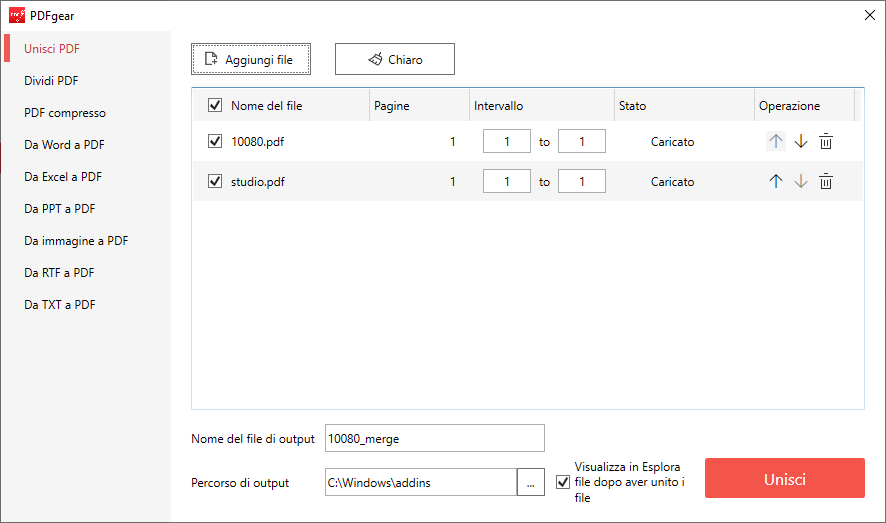Delete 10080.pdf from the list
886x523 pixels.
(826, 142)
